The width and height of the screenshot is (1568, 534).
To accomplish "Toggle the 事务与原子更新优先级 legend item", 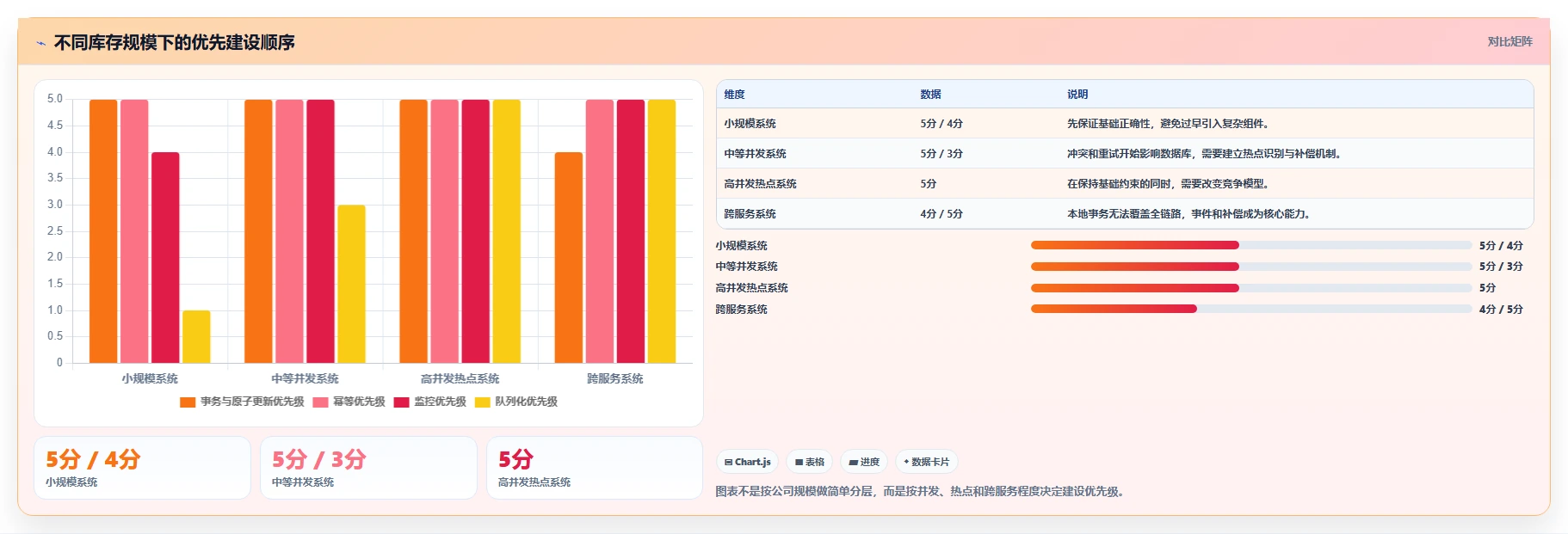I will pyautogui.click(x=242, y=402).
